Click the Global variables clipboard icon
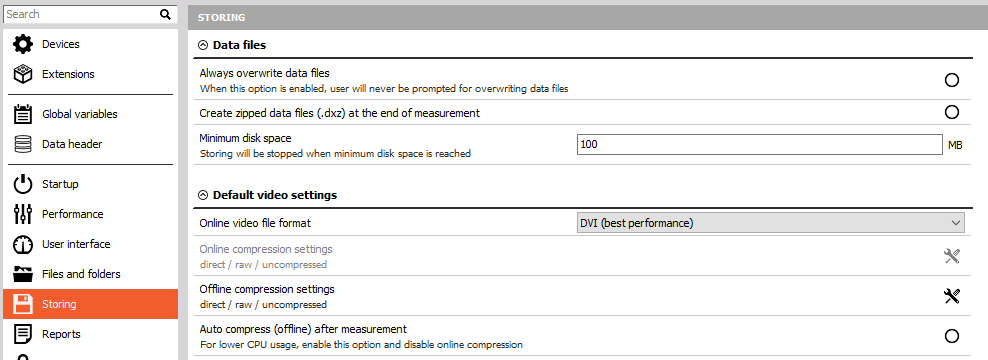This screenshot has height=360, width=988. (x=23, y=114)
